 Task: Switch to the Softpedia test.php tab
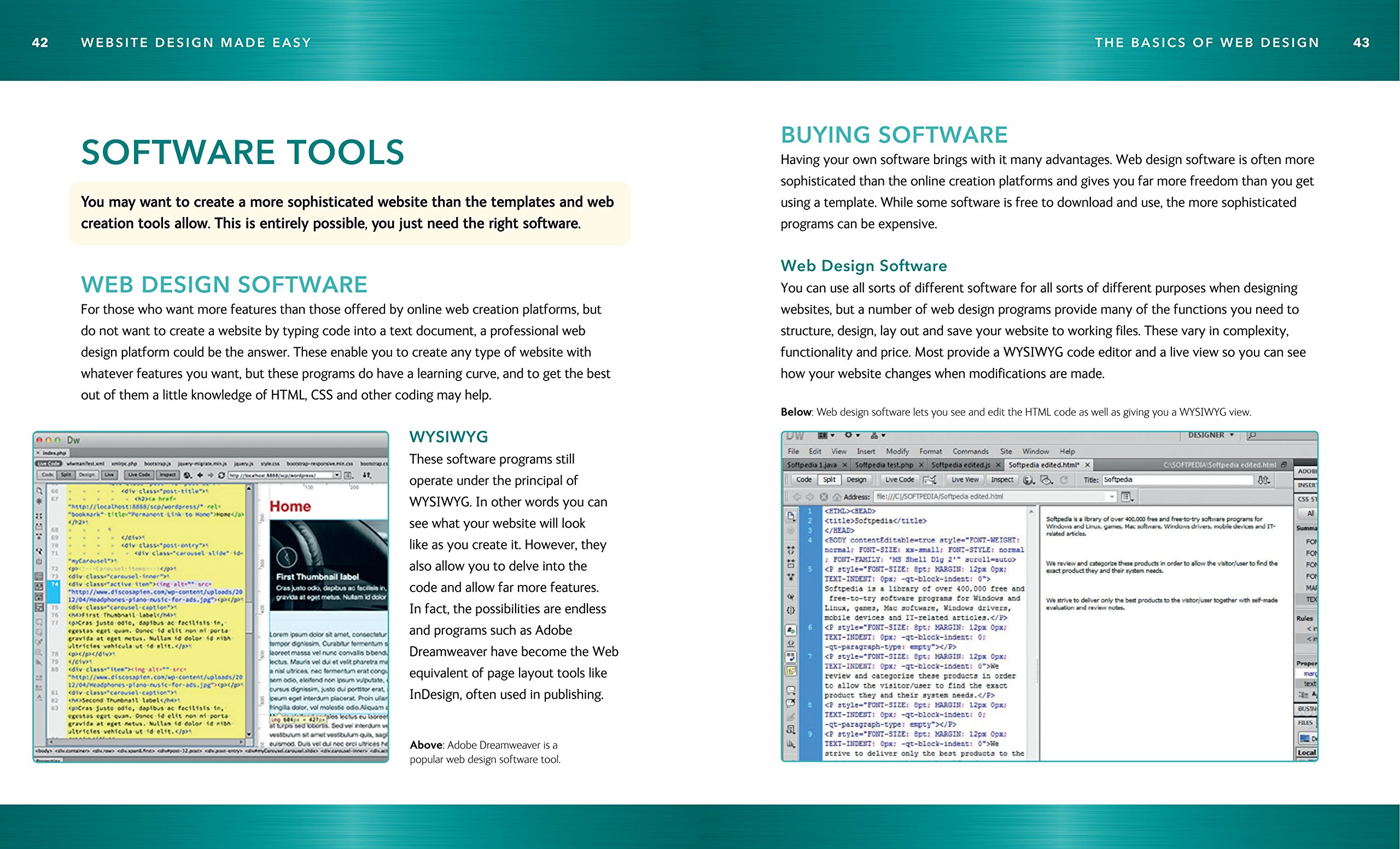tap(884, 465)
